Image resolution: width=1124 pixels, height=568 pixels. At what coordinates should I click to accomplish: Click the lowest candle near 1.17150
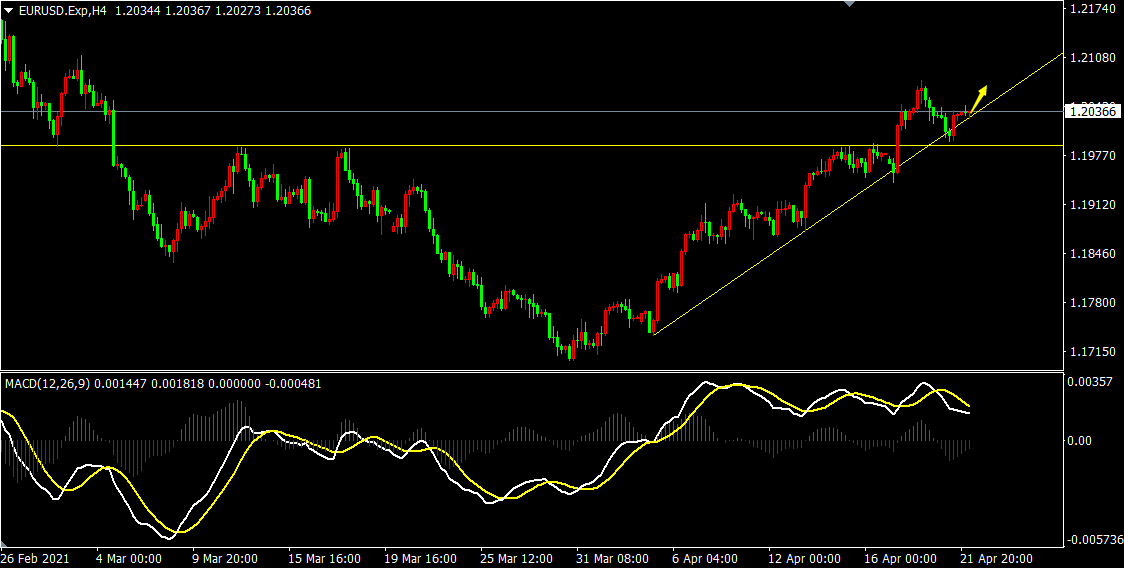571,352
